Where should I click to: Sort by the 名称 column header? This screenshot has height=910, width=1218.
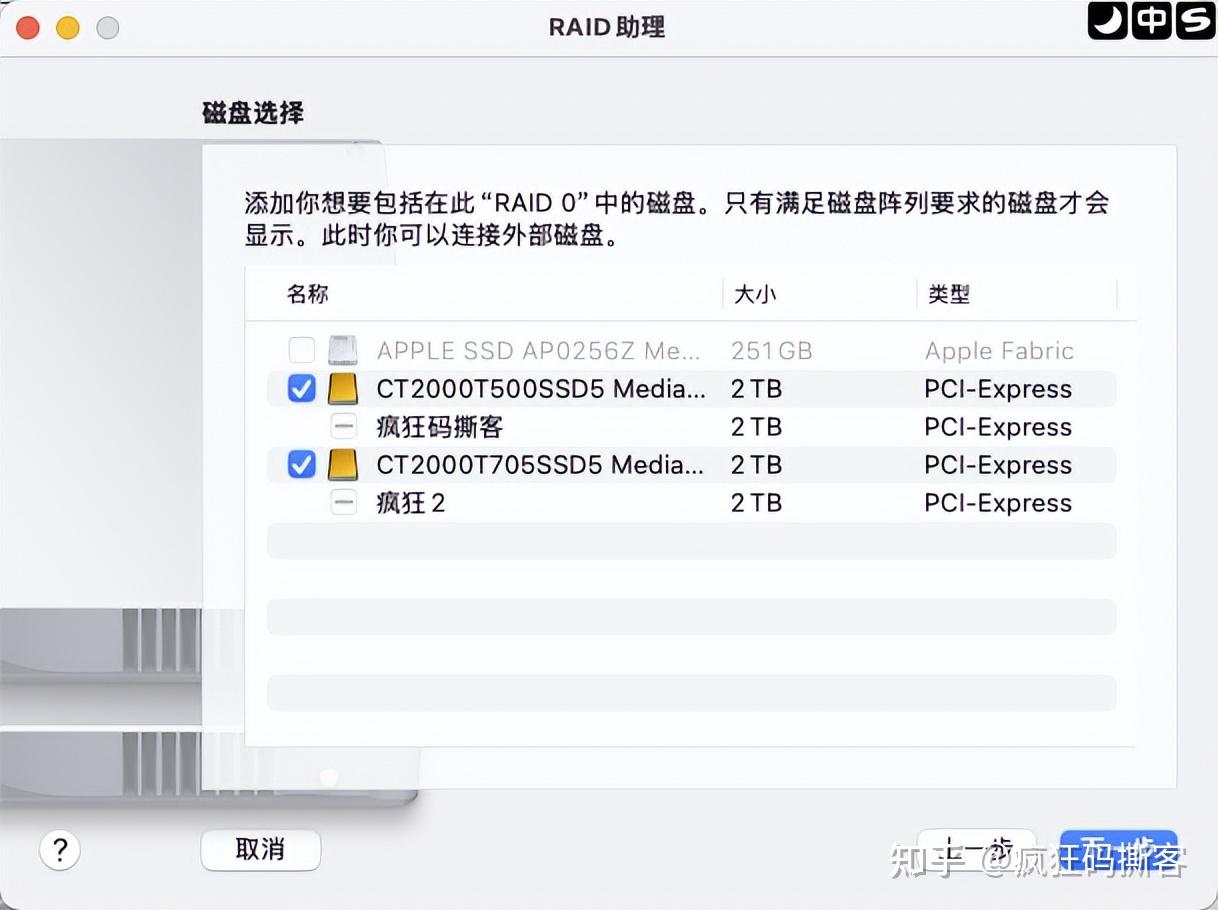click(x=308, y=294)
